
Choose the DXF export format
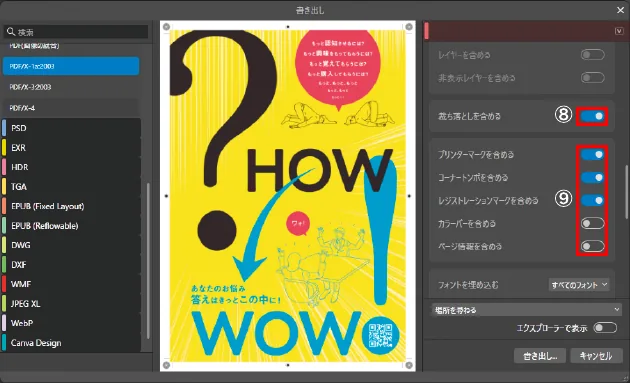pyautogui.click(x=71, y=265)
